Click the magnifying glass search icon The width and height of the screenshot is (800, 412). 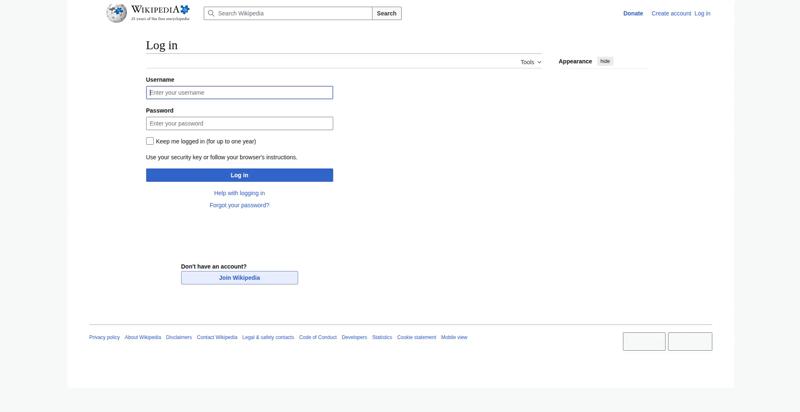point(211,14)
